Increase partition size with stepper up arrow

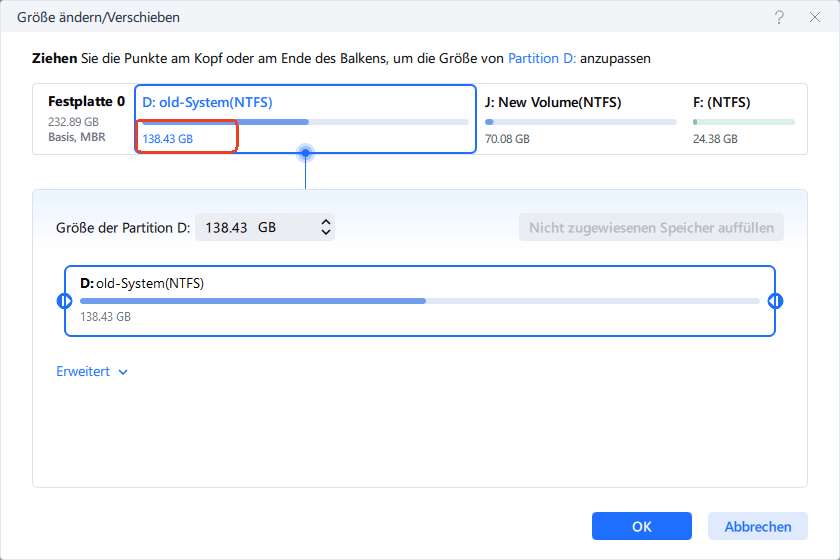(x=325, y=222)
